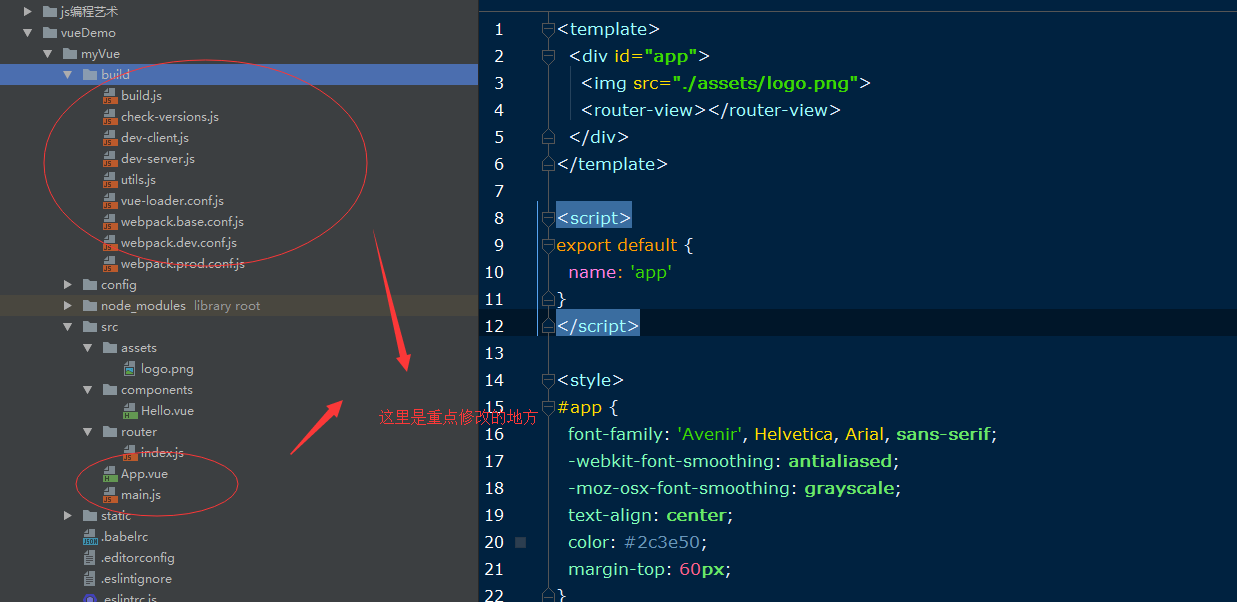Image resolution: width=1237 pixels, height=602 pixels.
Task: Collapse the build folder arrow
Action: (68, 75)
